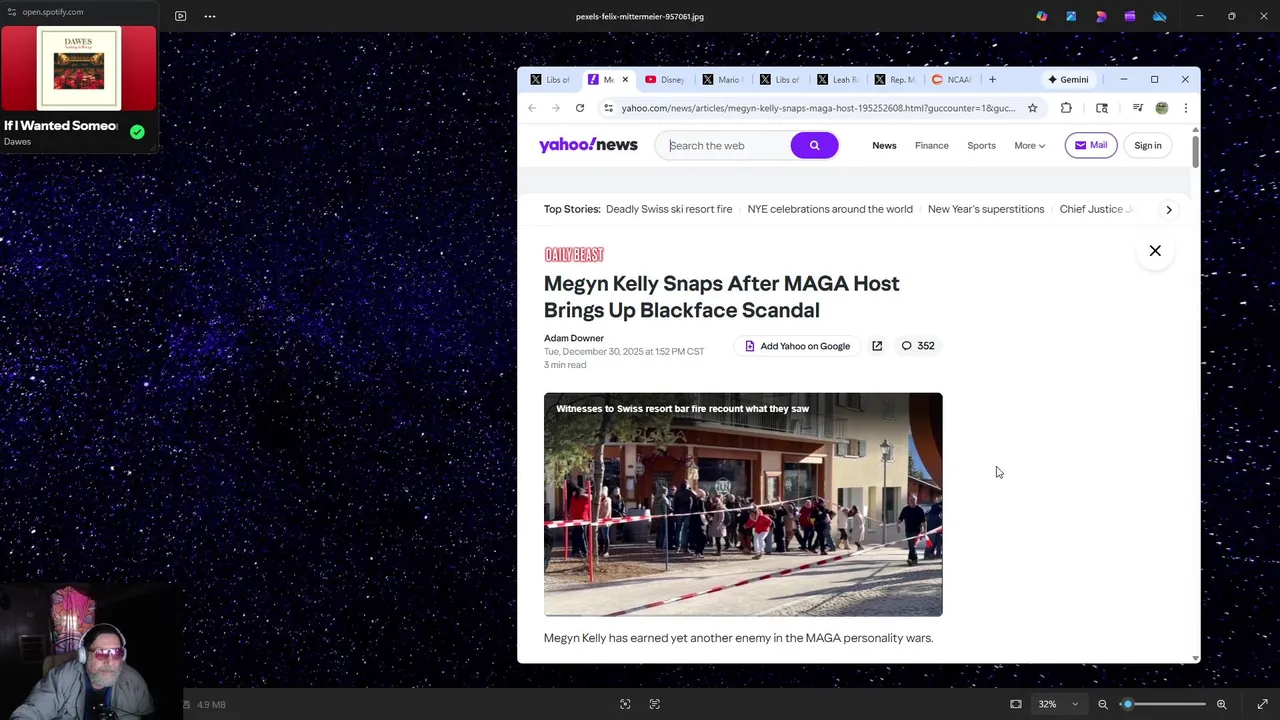Viewport: 1280px width, 720px height.
Task: Zoom out with the minus magnifier in Photos
Action: (1103, 704)
